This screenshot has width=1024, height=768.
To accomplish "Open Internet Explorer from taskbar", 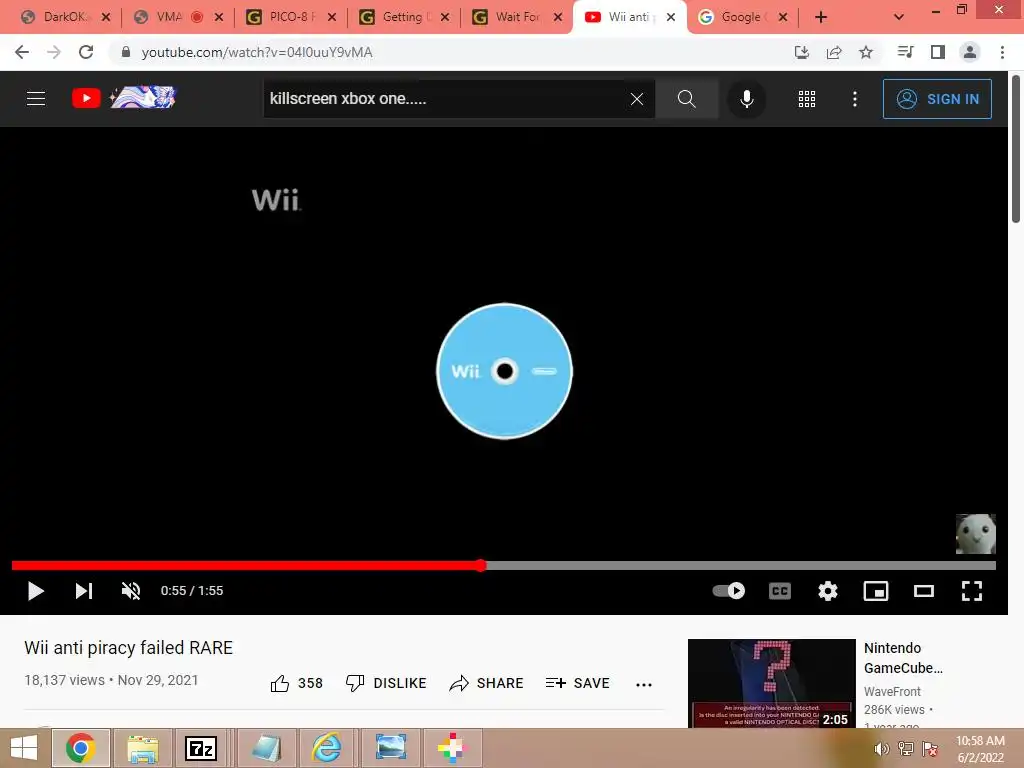I will point(327,748).
